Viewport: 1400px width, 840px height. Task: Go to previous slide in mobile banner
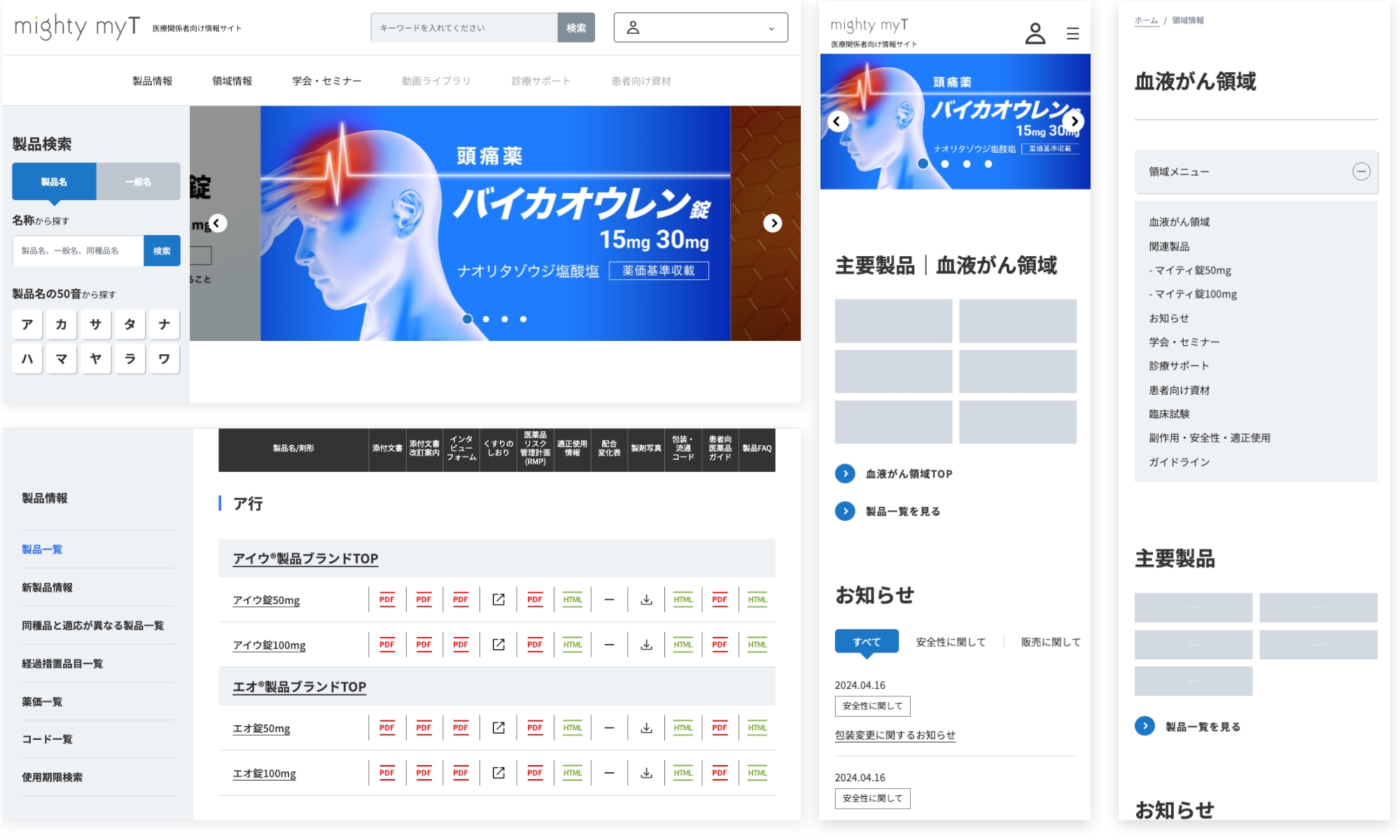point(837,121)
